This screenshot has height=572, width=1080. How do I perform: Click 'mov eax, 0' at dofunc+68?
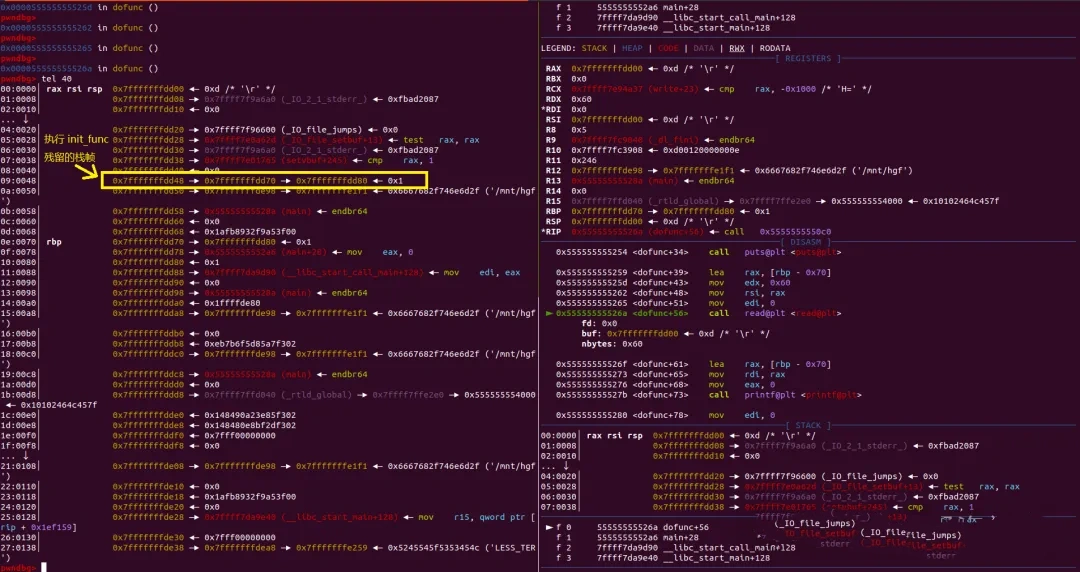click(742, 385)
